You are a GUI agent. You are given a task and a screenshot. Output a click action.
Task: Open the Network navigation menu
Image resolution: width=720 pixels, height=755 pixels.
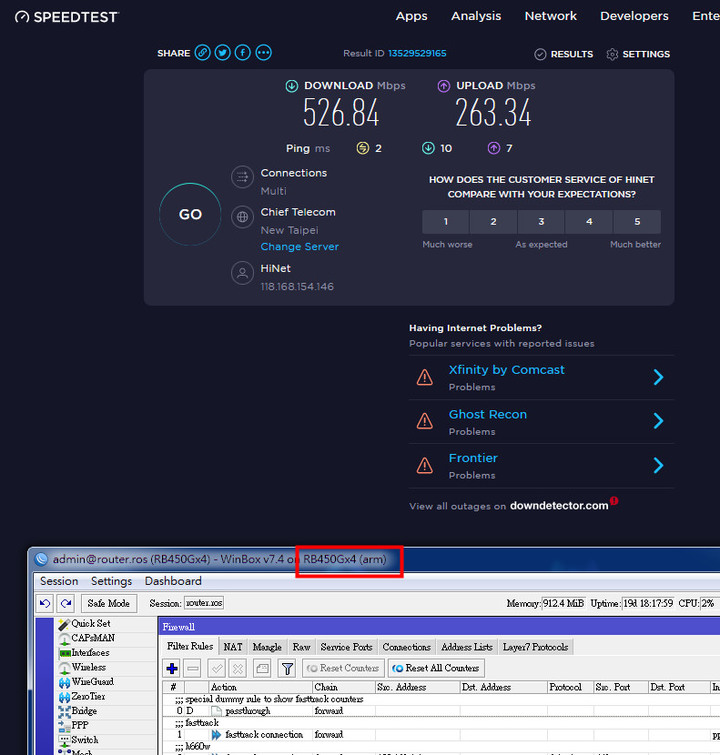tap(550, 16)
